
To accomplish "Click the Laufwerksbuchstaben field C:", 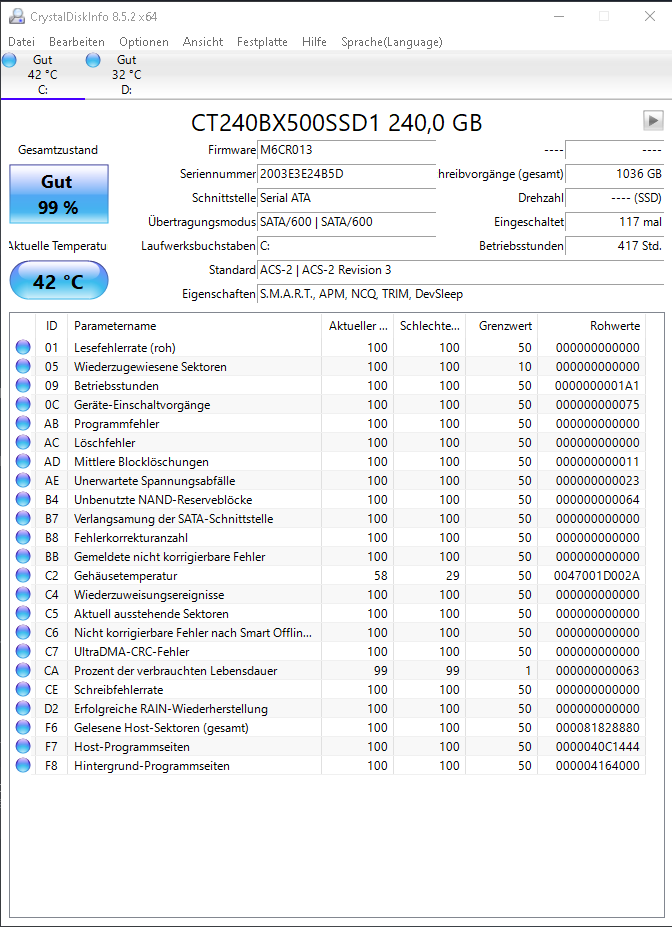I will pyautogui.click(x=346, y=246).
